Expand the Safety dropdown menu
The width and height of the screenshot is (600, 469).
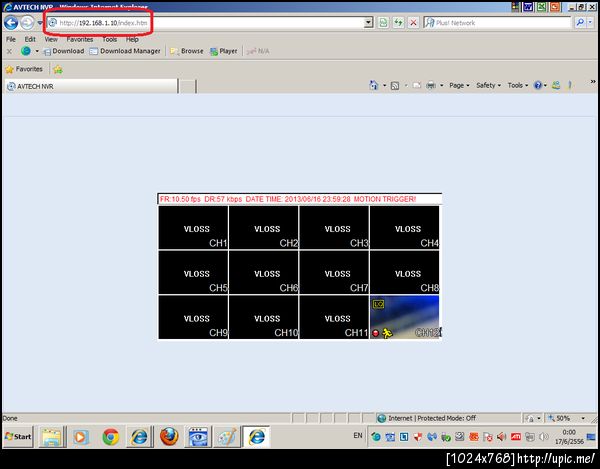point(488,85)
